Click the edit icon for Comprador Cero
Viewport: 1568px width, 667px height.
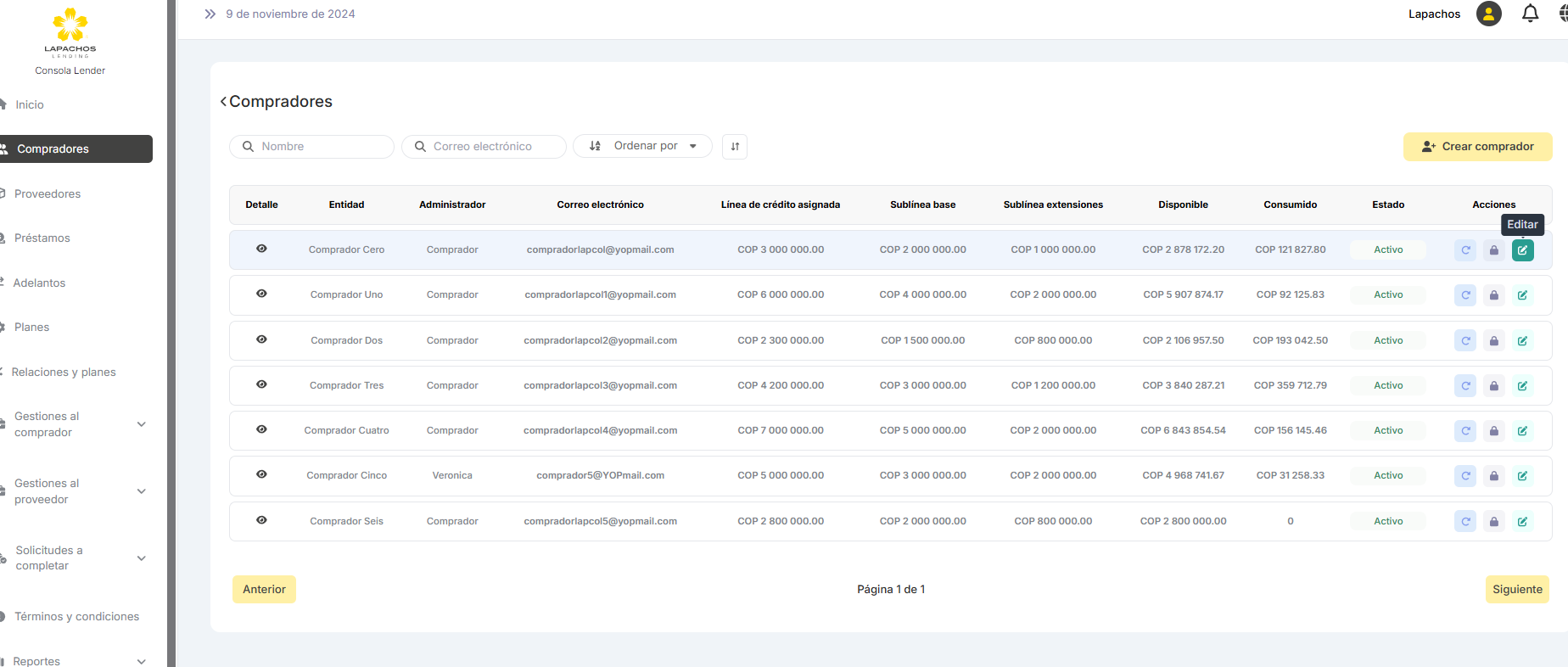point(1522,250)
